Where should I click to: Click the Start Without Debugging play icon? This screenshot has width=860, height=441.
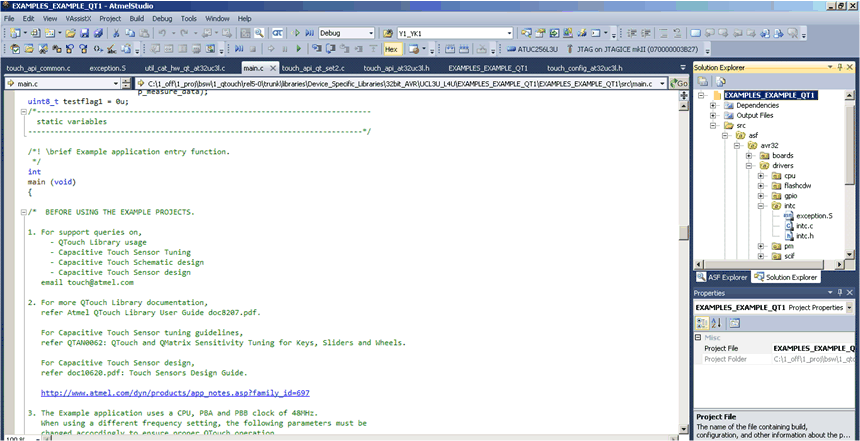296,33
